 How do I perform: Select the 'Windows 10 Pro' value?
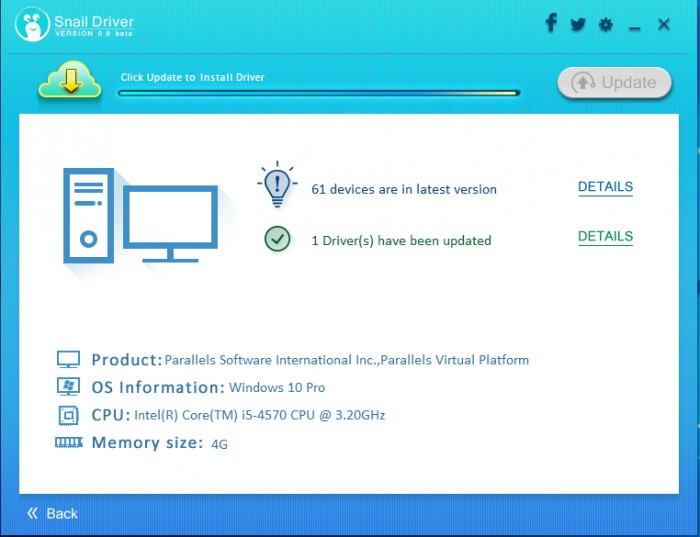pos(277,387)
